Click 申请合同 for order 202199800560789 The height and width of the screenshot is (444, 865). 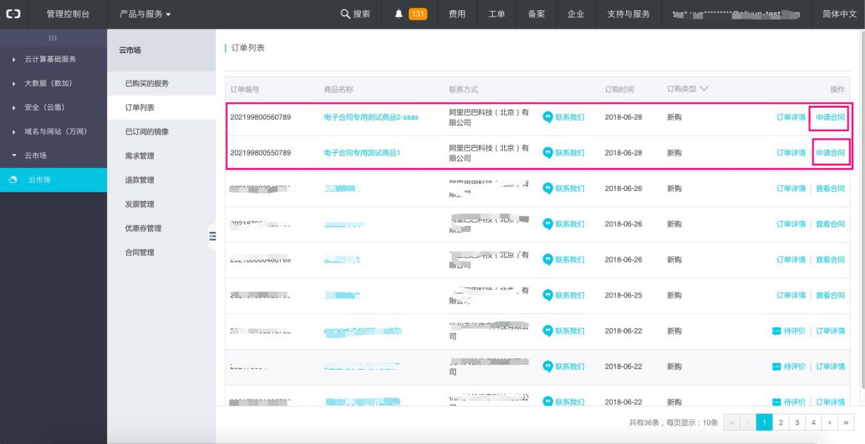[x=830, y=117]
